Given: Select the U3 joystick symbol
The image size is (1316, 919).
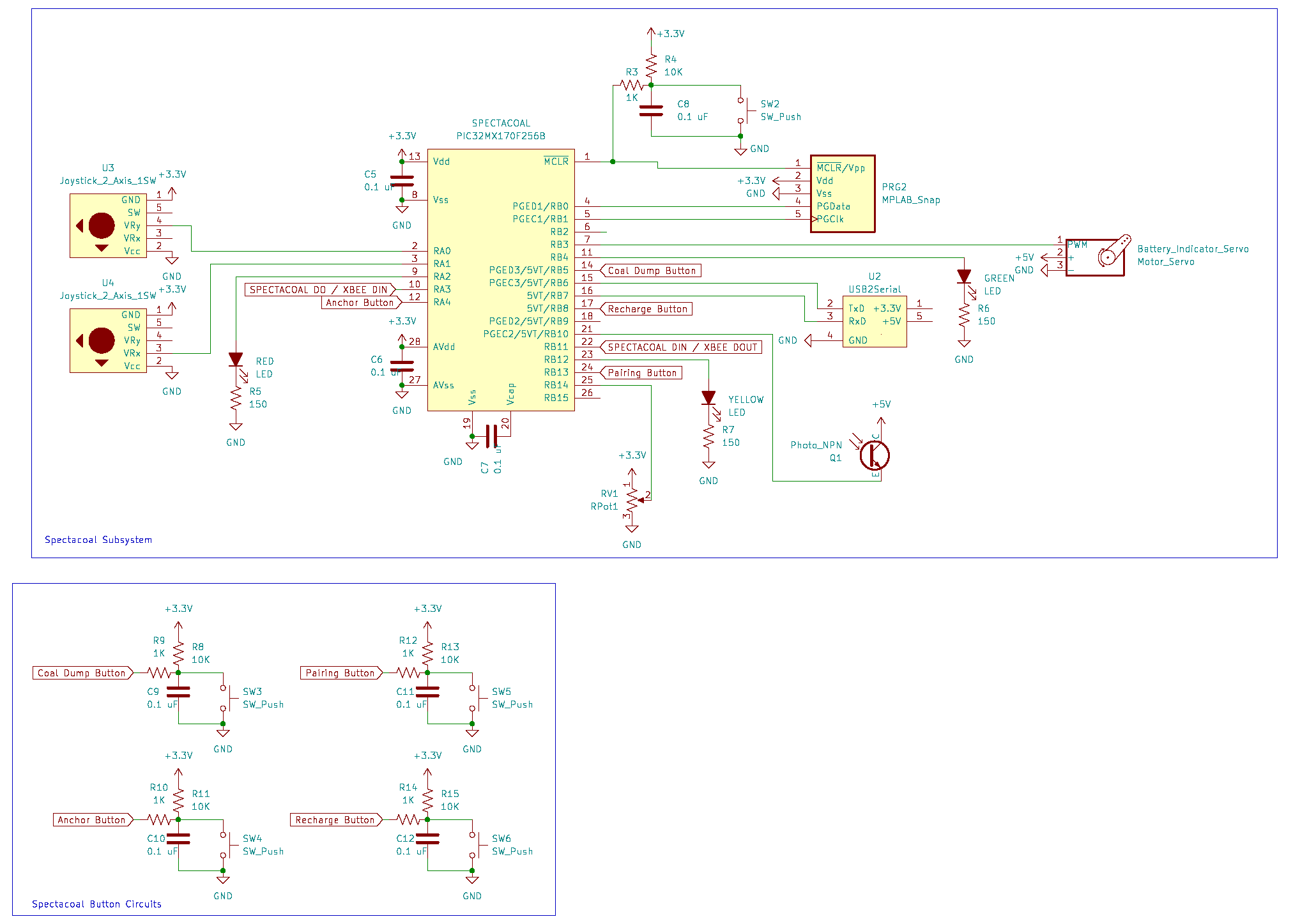Looking at the screenshot, I should 107,225.
